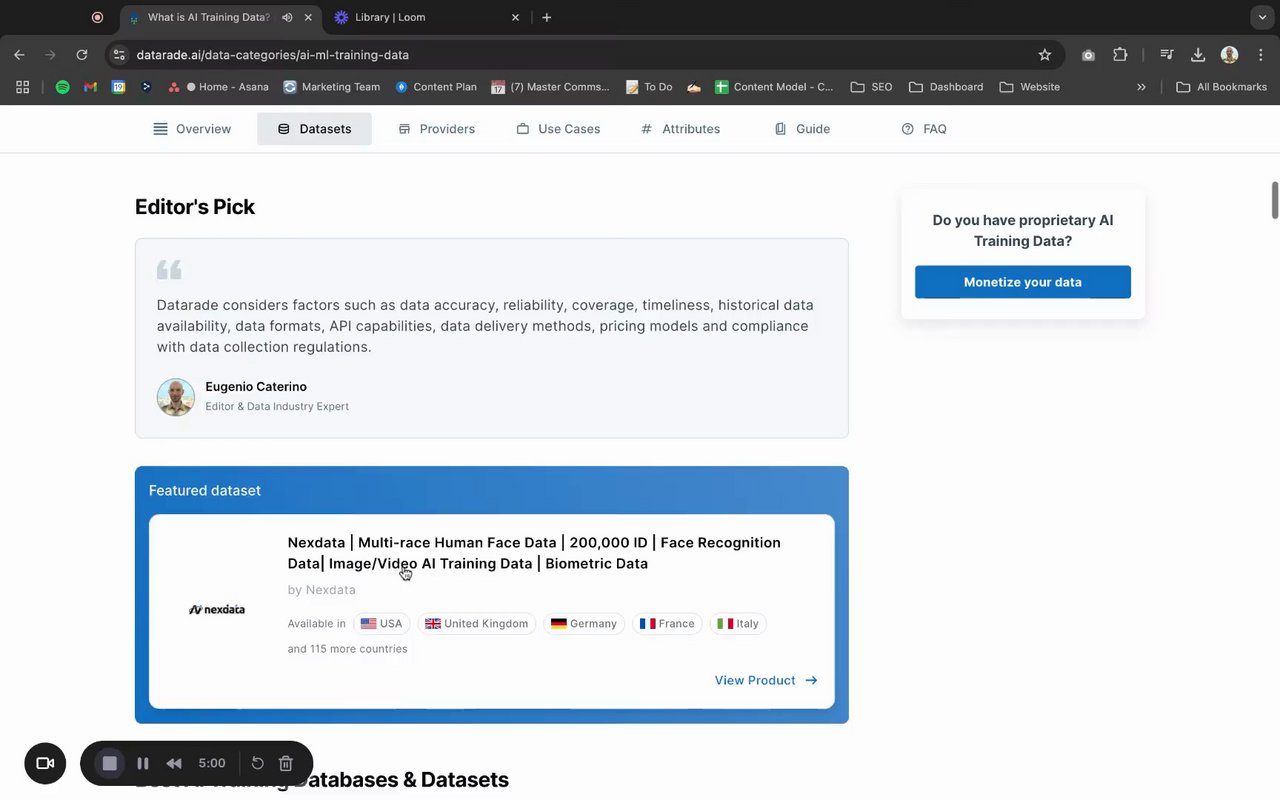Screen dimensions: 1280x800
Task: Open the Website bookmarks folder
Action: [1029, 87]
